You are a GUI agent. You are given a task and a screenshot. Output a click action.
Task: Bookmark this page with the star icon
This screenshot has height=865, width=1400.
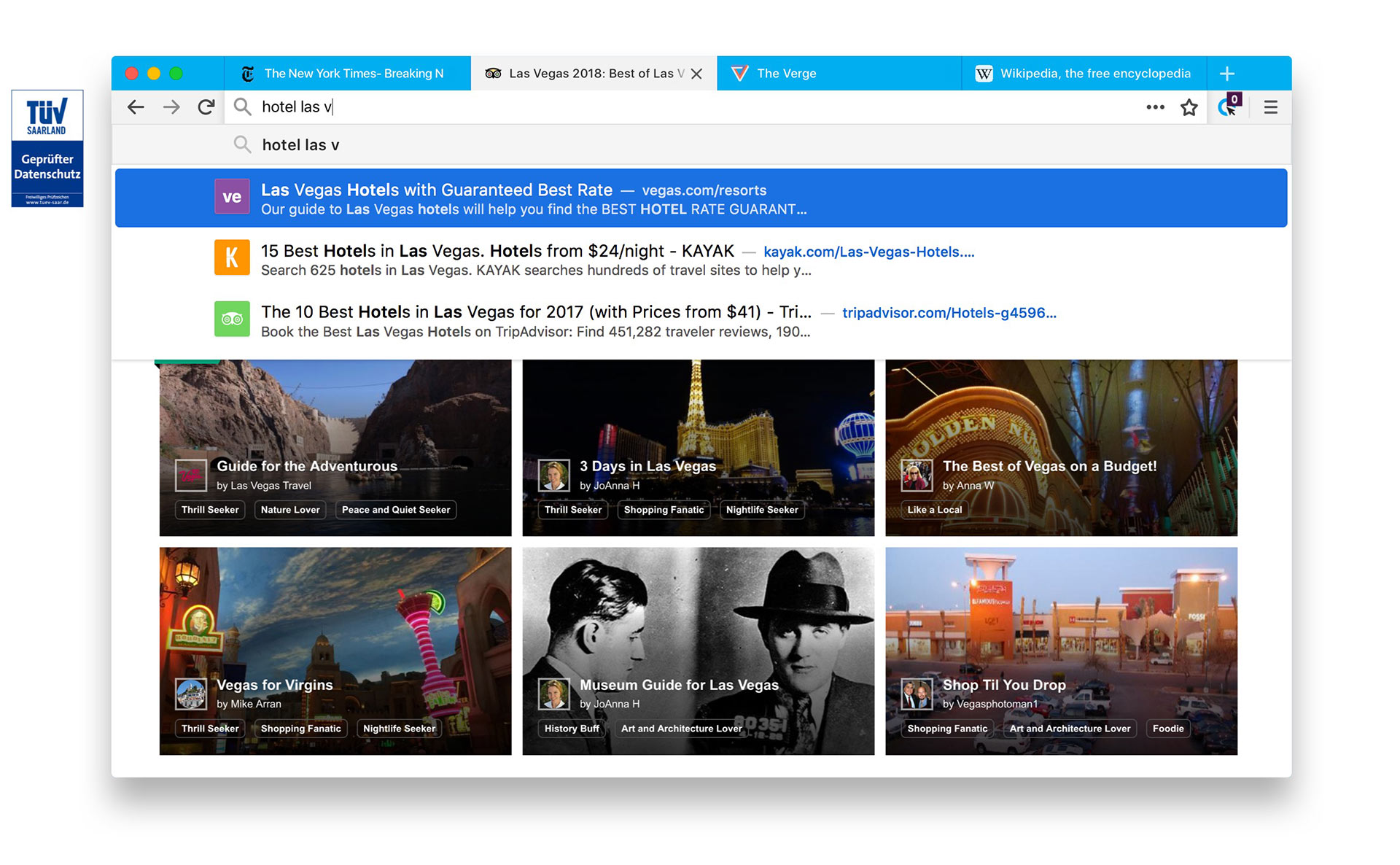[1189, 107]
